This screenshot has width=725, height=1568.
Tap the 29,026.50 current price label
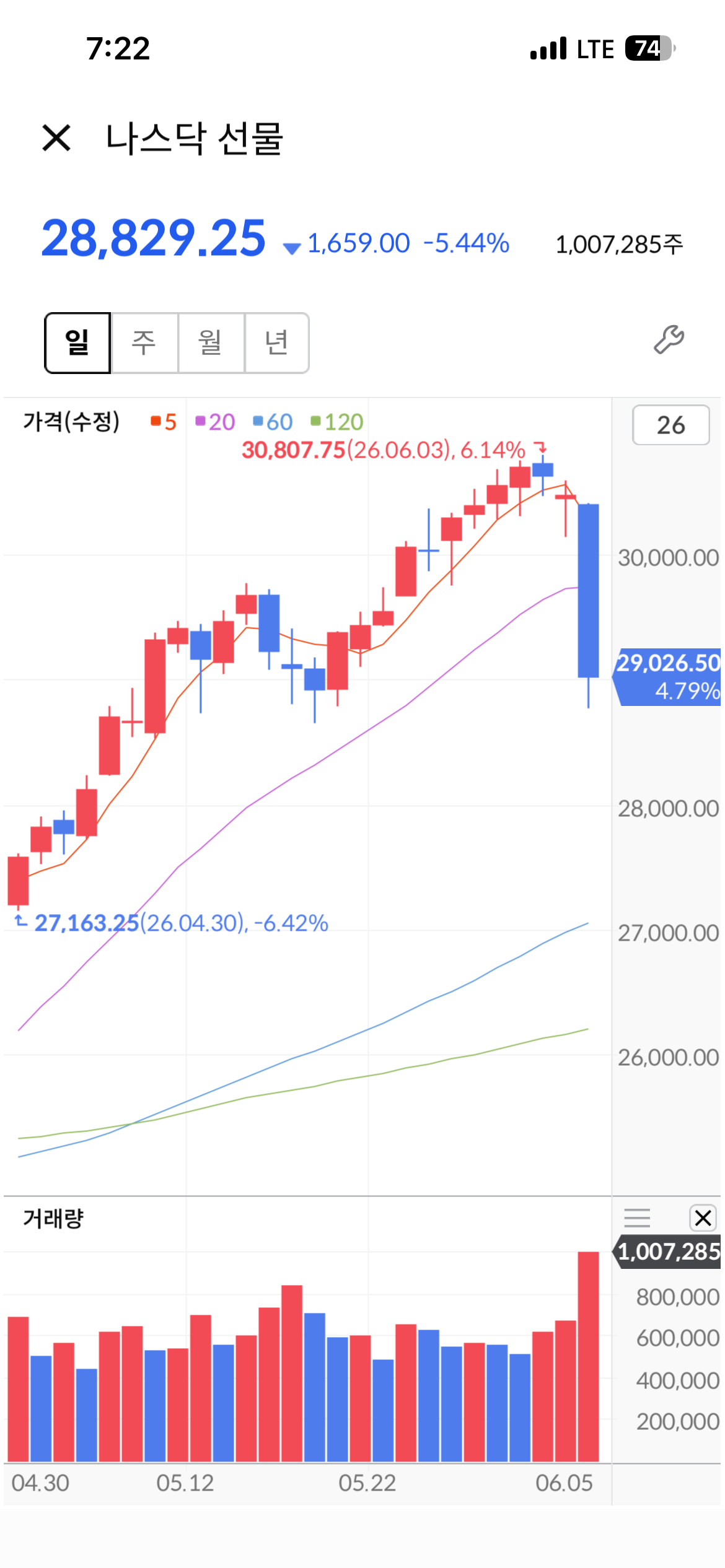click(667, 676)
